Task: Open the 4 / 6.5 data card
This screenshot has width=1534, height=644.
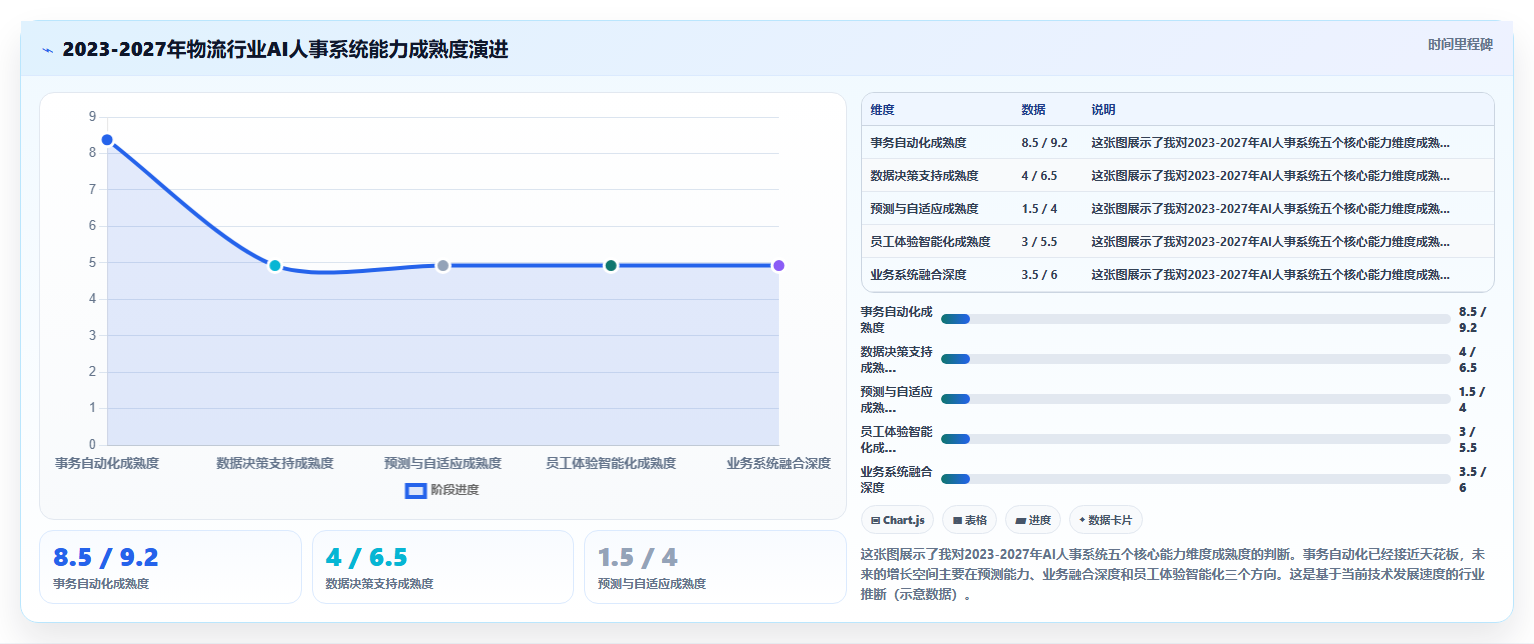Action: click(x=443, y=567)
